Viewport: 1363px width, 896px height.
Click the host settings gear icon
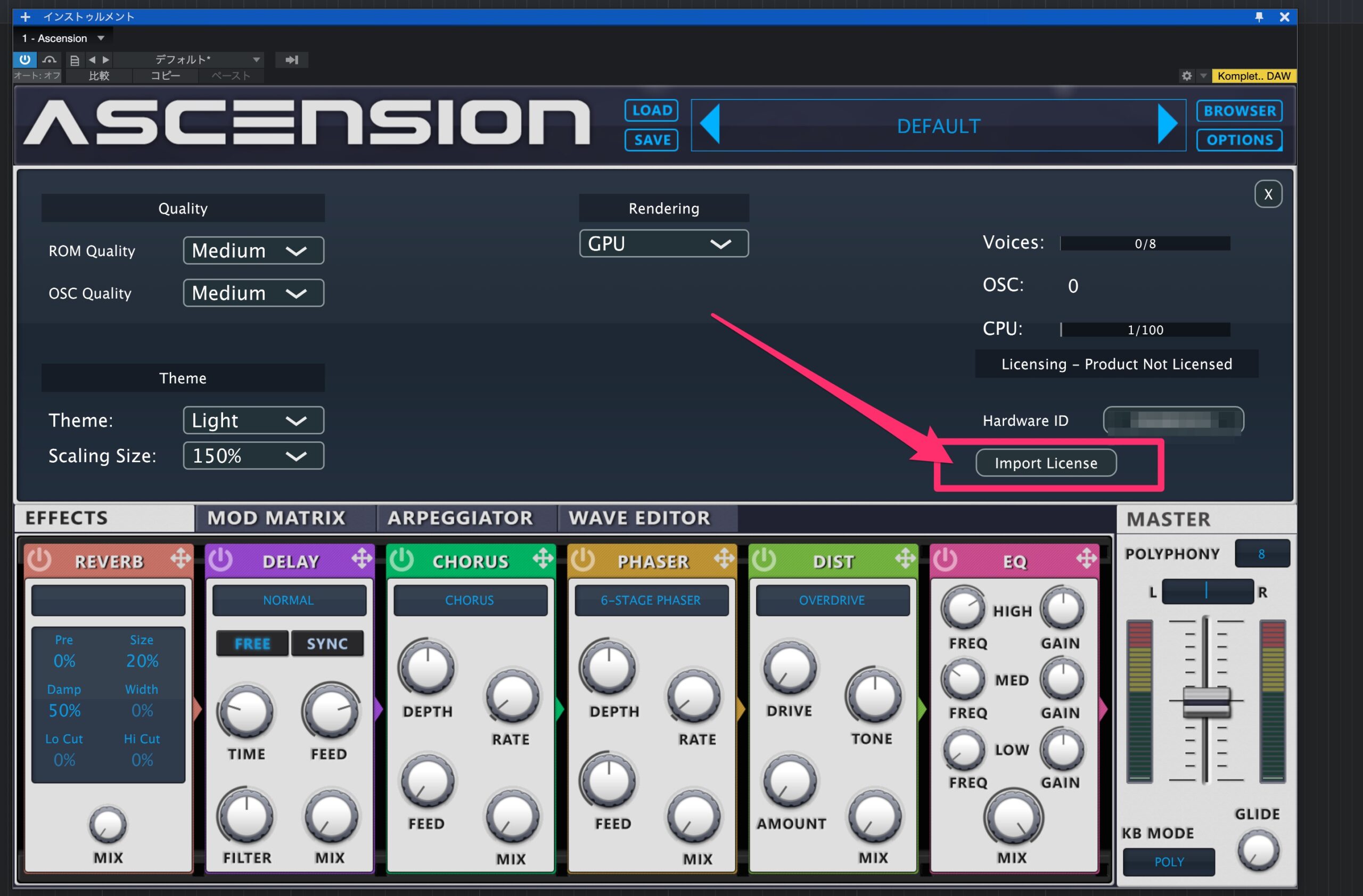pyautogui.click(x=1186, y=76)
